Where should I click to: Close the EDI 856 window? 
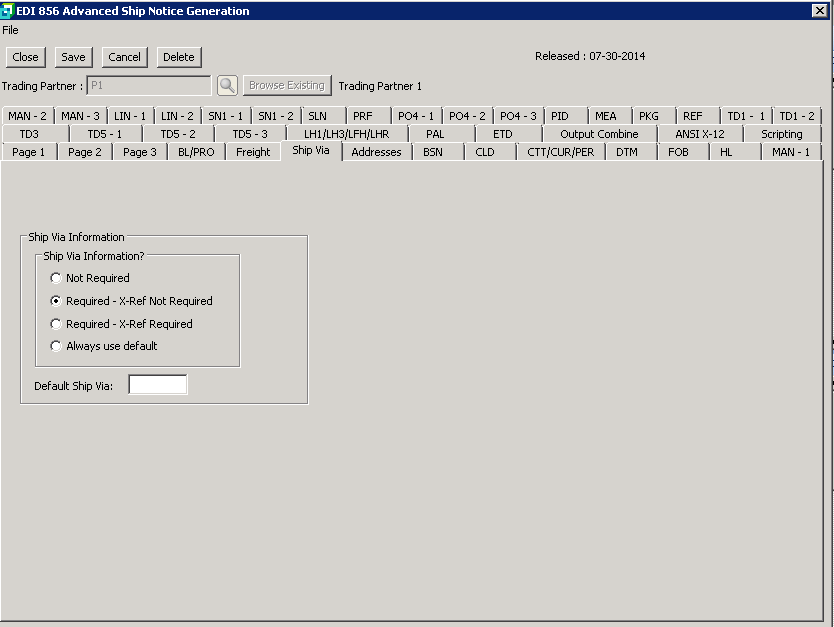pyautogui.click(x=820, y=11)
